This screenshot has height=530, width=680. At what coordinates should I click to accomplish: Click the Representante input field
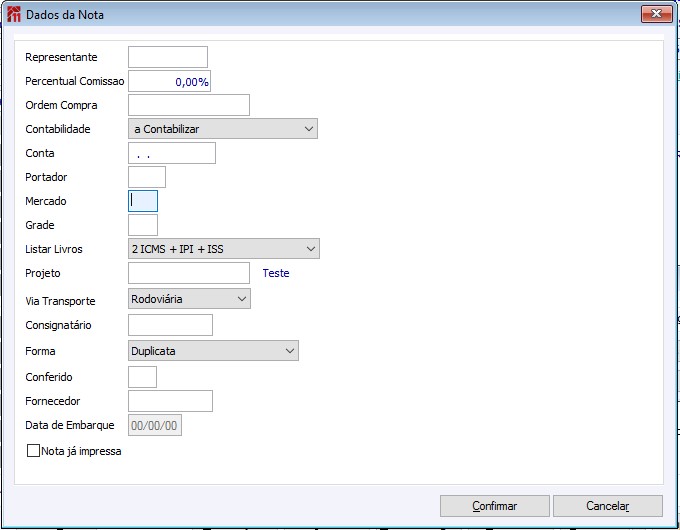point(168,57)
